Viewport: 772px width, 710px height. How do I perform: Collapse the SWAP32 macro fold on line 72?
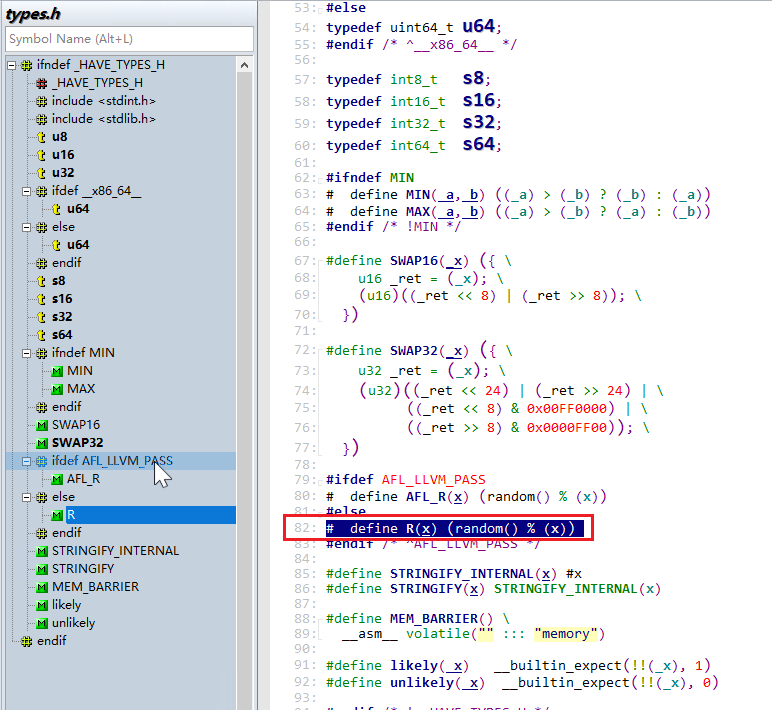(320, 351)
